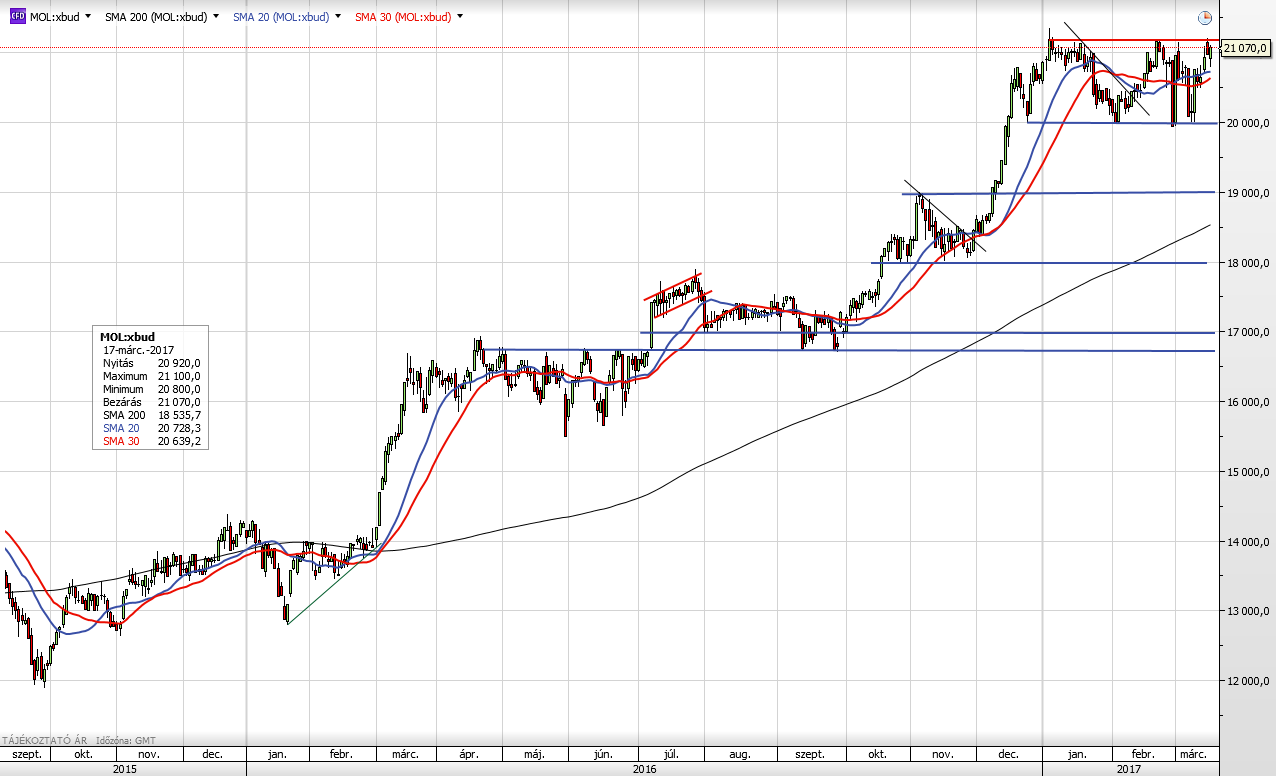The width and height of the screenshot is (1276, 776).
Task: Click the júl. month label on time axis
Action: 672,754
